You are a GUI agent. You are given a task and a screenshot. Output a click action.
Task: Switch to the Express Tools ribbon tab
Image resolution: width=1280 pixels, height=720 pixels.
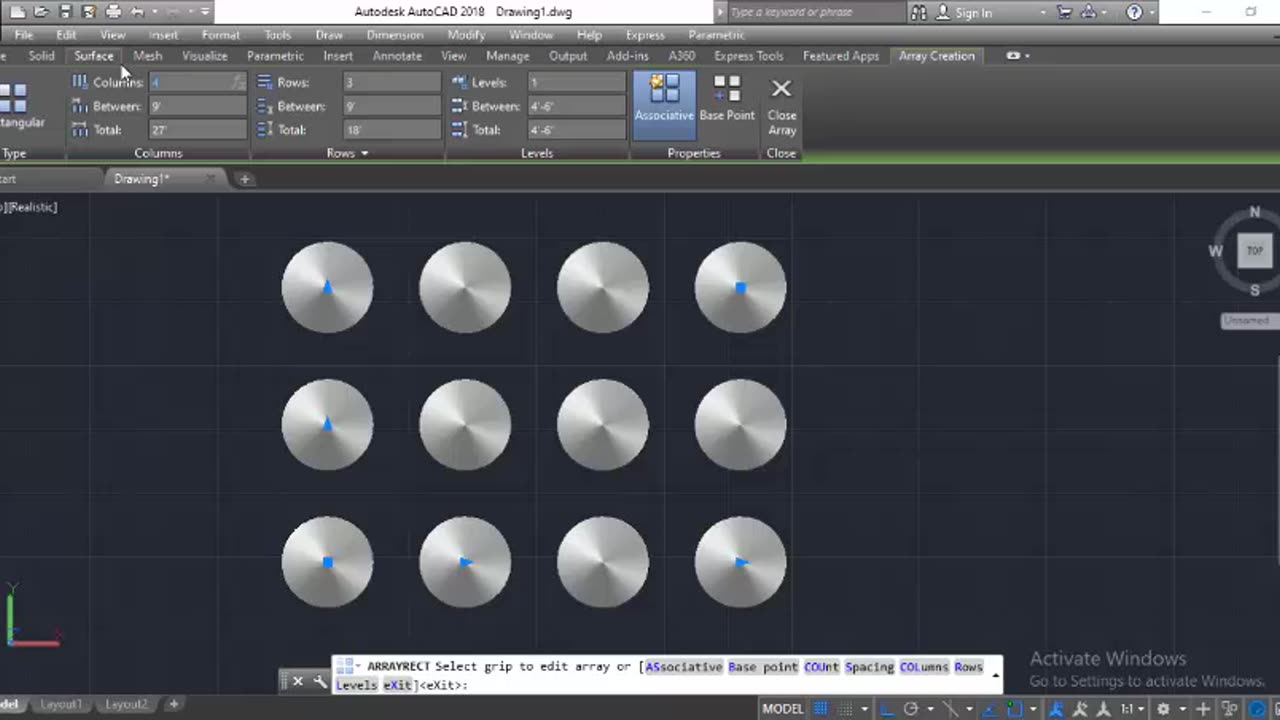point(749,56)
